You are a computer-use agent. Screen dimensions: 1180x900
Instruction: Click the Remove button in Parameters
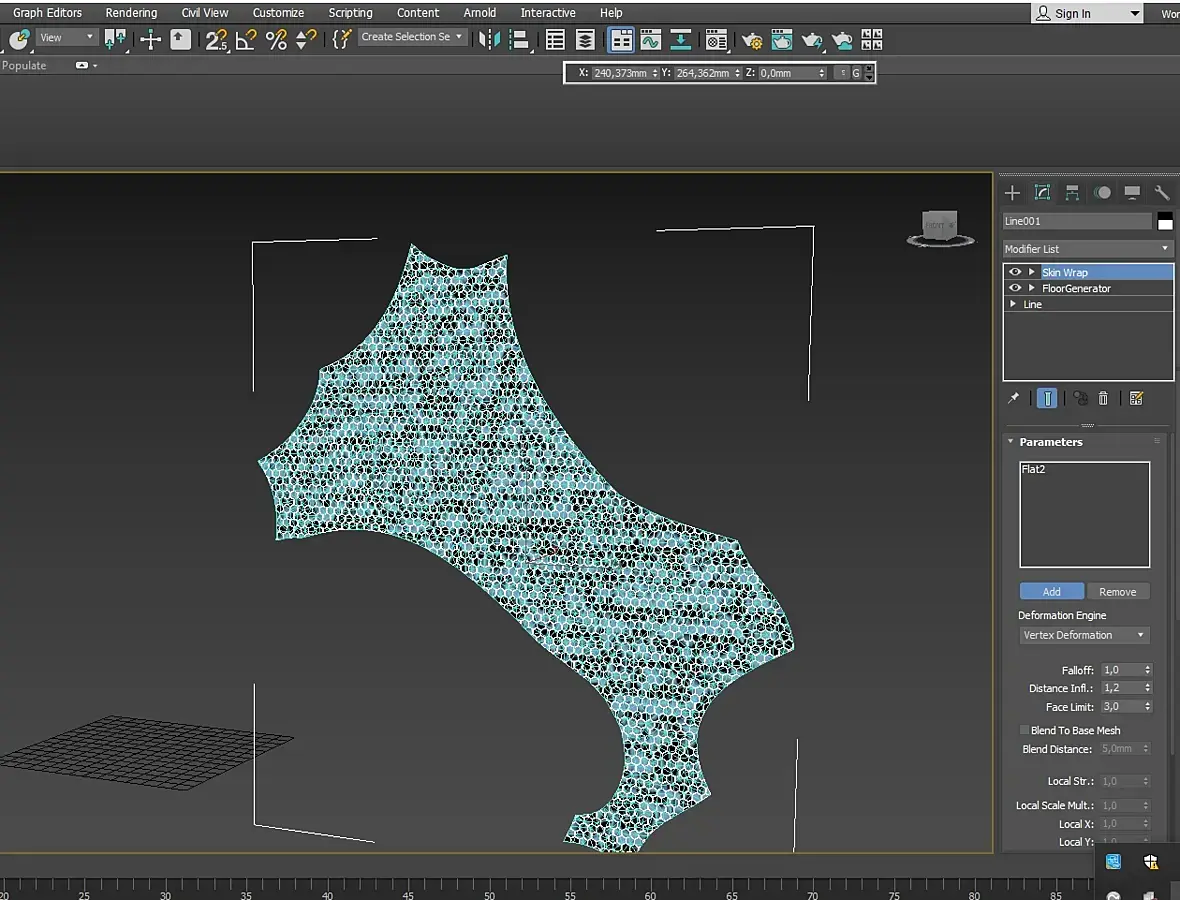tap(1117, 591)
